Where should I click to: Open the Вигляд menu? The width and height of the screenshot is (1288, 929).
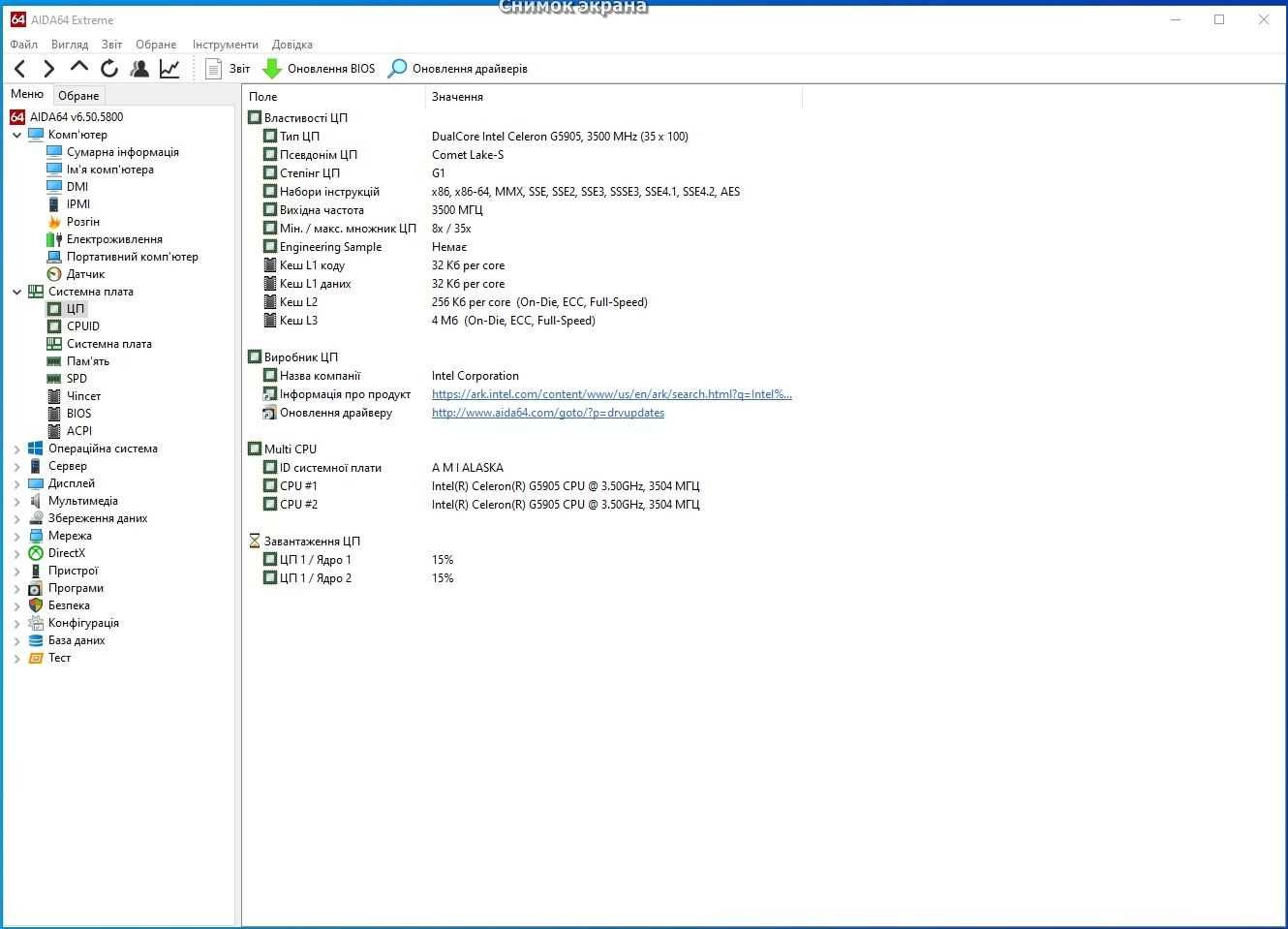69,45
